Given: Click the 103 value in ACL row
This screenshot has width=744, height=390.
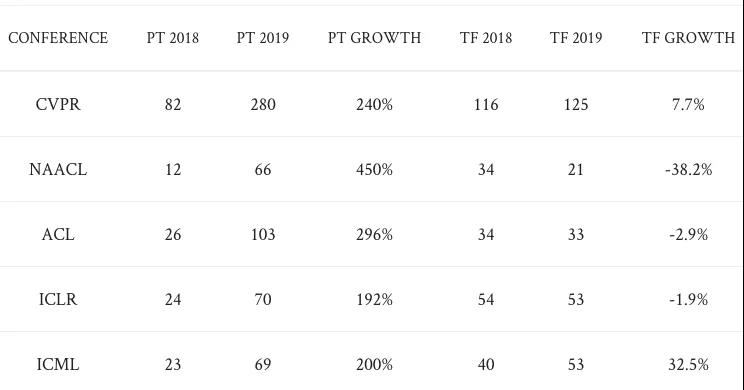Looking at the screenshot, I should pos(263,234).
